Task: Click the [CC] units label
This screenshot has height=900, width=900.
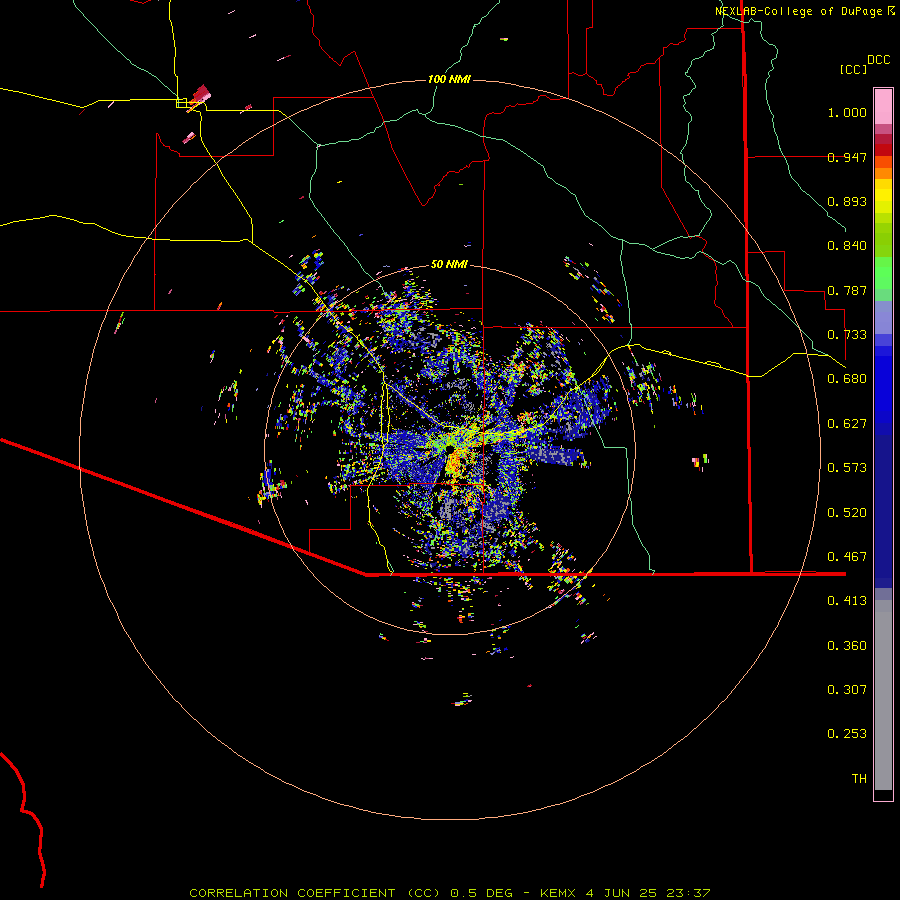Action: [x=854, y=69]
